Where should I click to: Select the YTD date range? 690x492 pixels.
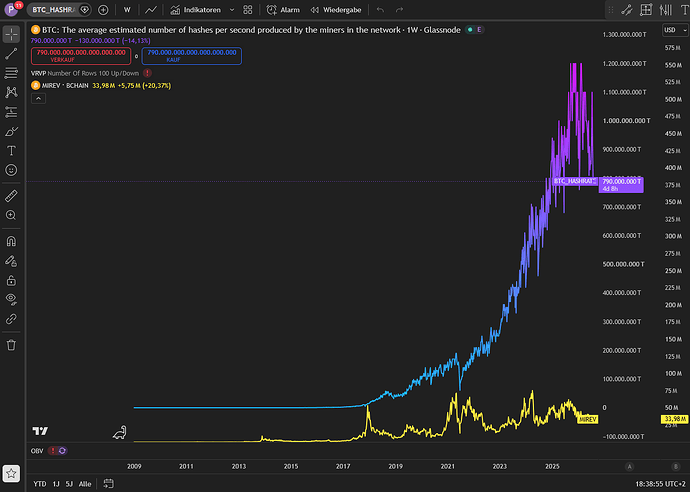[40, 484]
